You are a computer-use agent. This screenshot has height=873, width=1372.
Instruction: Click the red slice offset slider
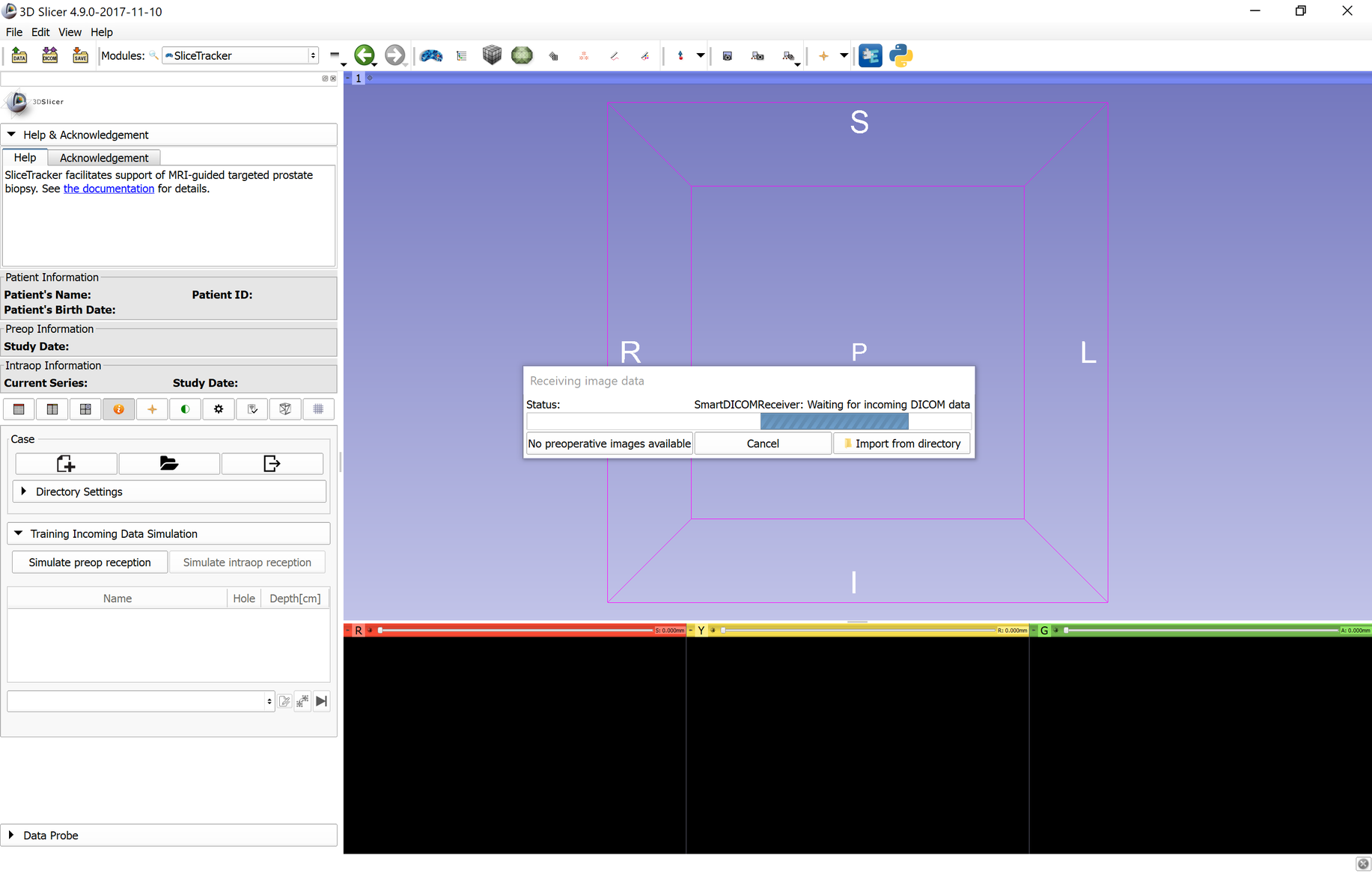(x=516, y=631)
